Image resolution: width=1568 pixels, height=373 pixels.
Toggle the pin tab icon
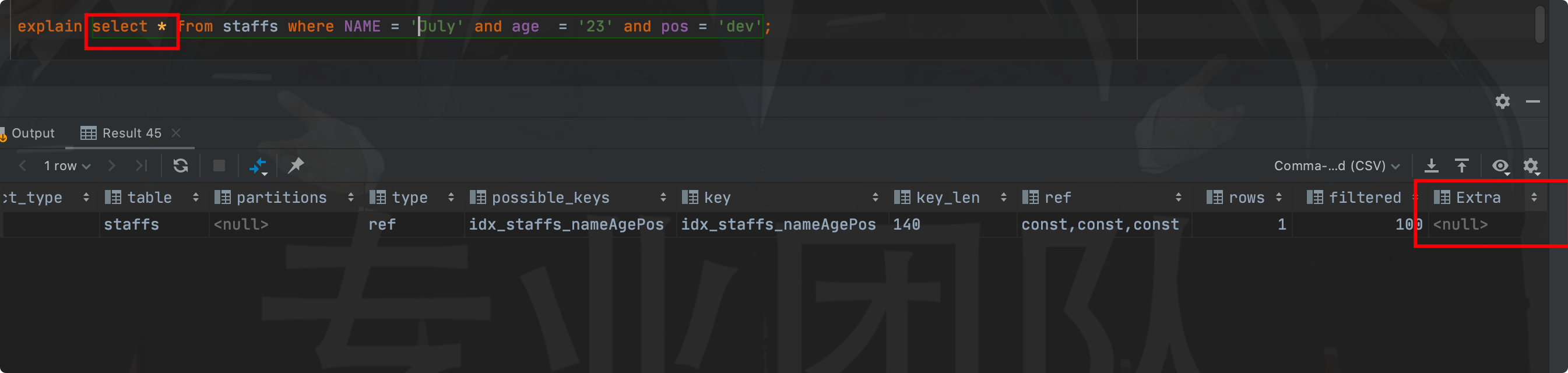pos(296,166)
